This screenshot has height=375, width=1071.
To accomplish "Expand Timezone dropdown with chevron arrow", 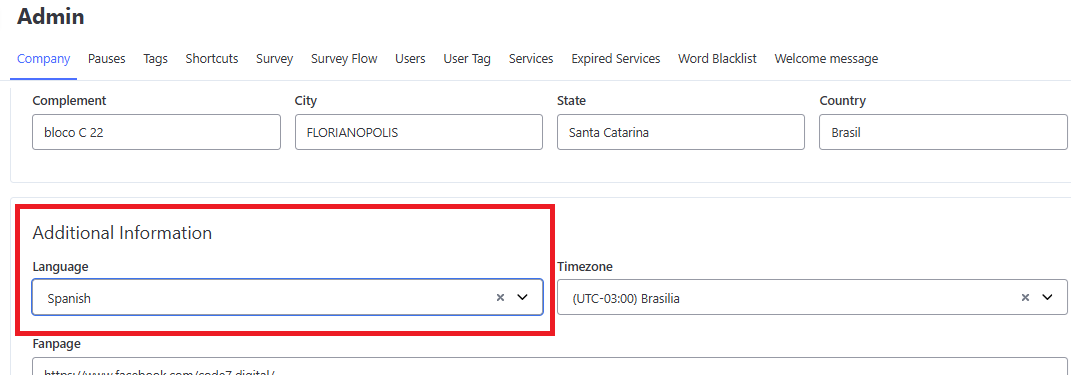I will [x=1047, y=297].
